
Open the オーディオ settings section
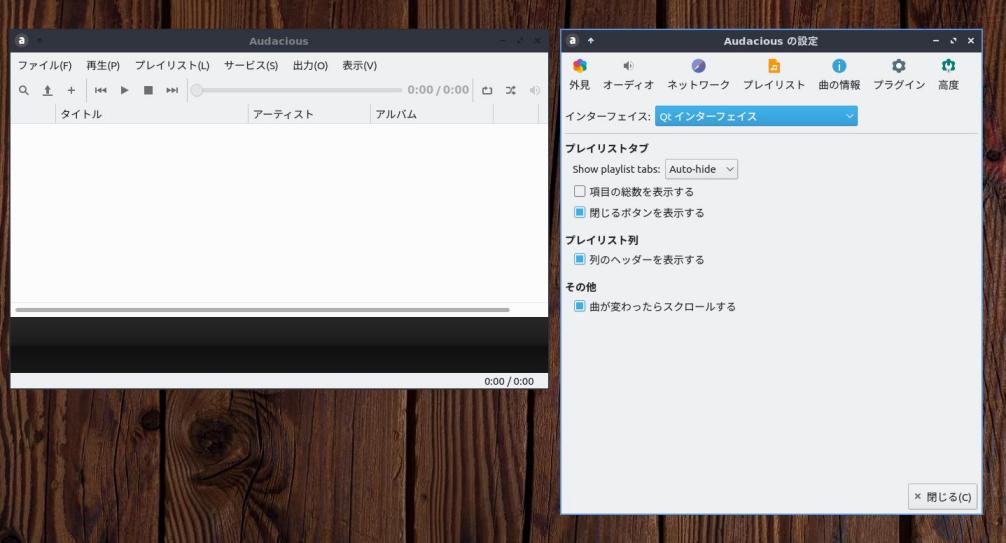[628, 74]
